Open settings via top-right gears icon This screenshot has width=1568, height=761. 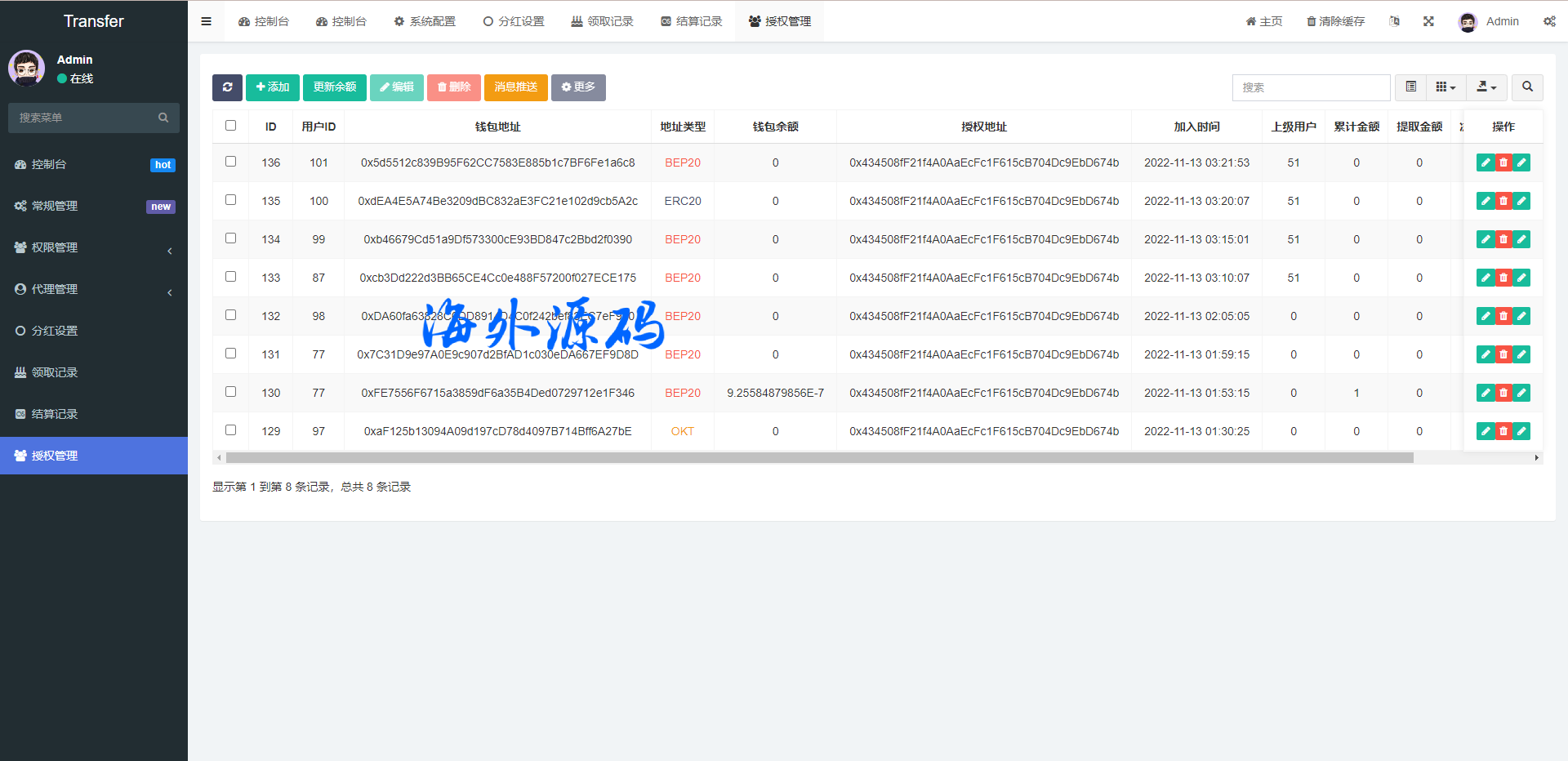tap(1548, 21)
